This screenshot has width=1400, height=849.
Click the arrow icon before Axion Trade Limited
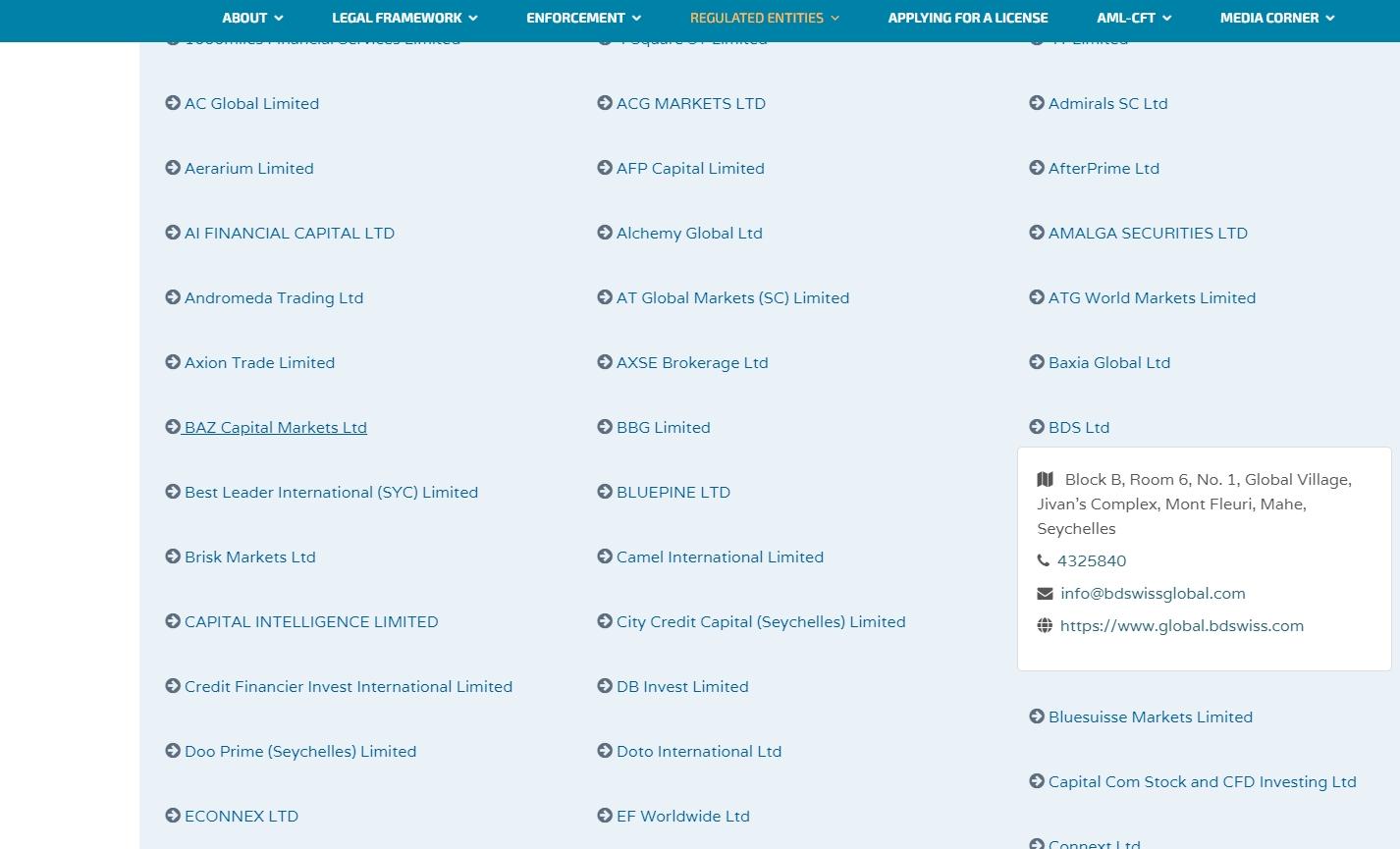(x=173, y=362)
